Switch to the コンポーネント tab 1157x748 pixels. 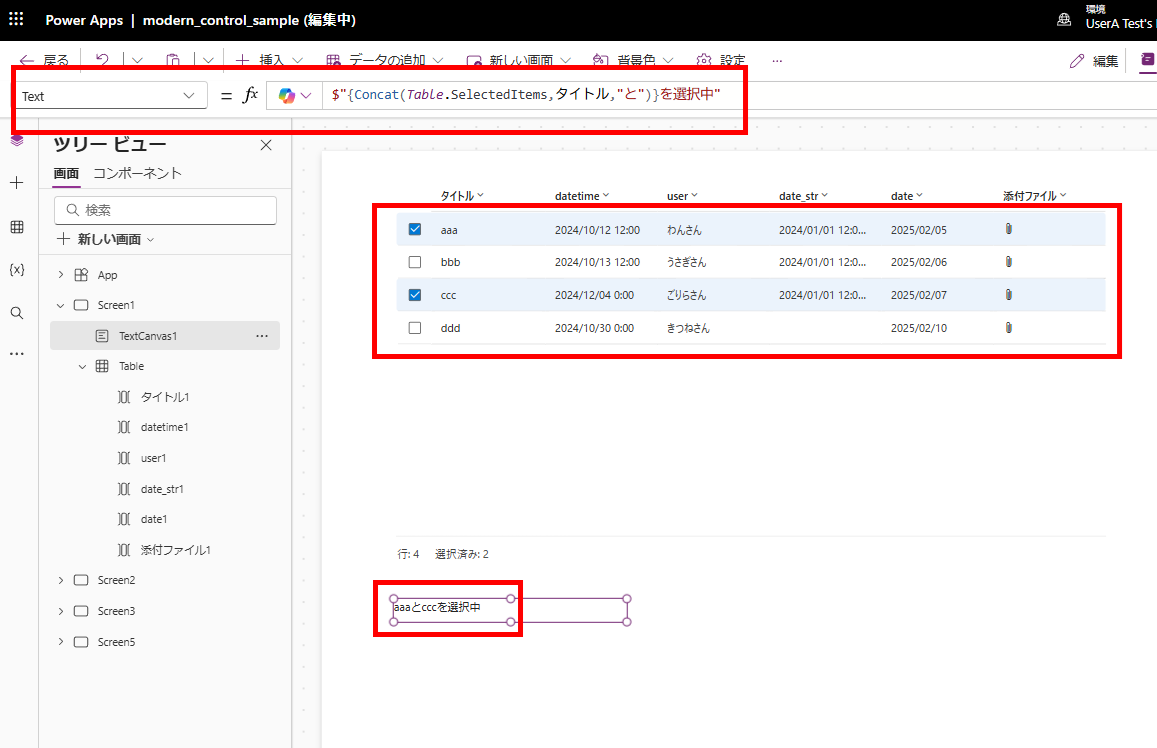point(137,173)
